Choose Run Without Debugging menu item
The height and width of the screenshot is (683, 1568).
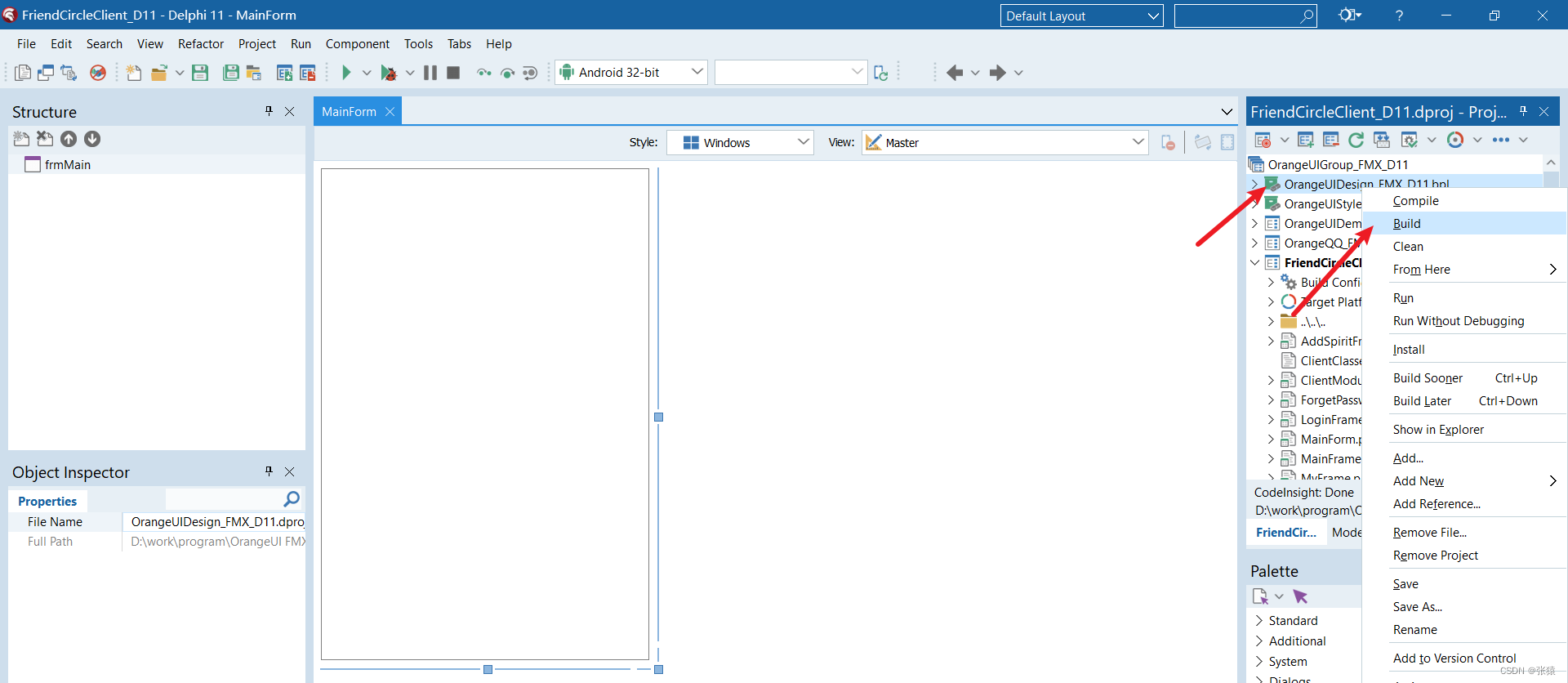pyautogui.click(x=1465, y=321)
